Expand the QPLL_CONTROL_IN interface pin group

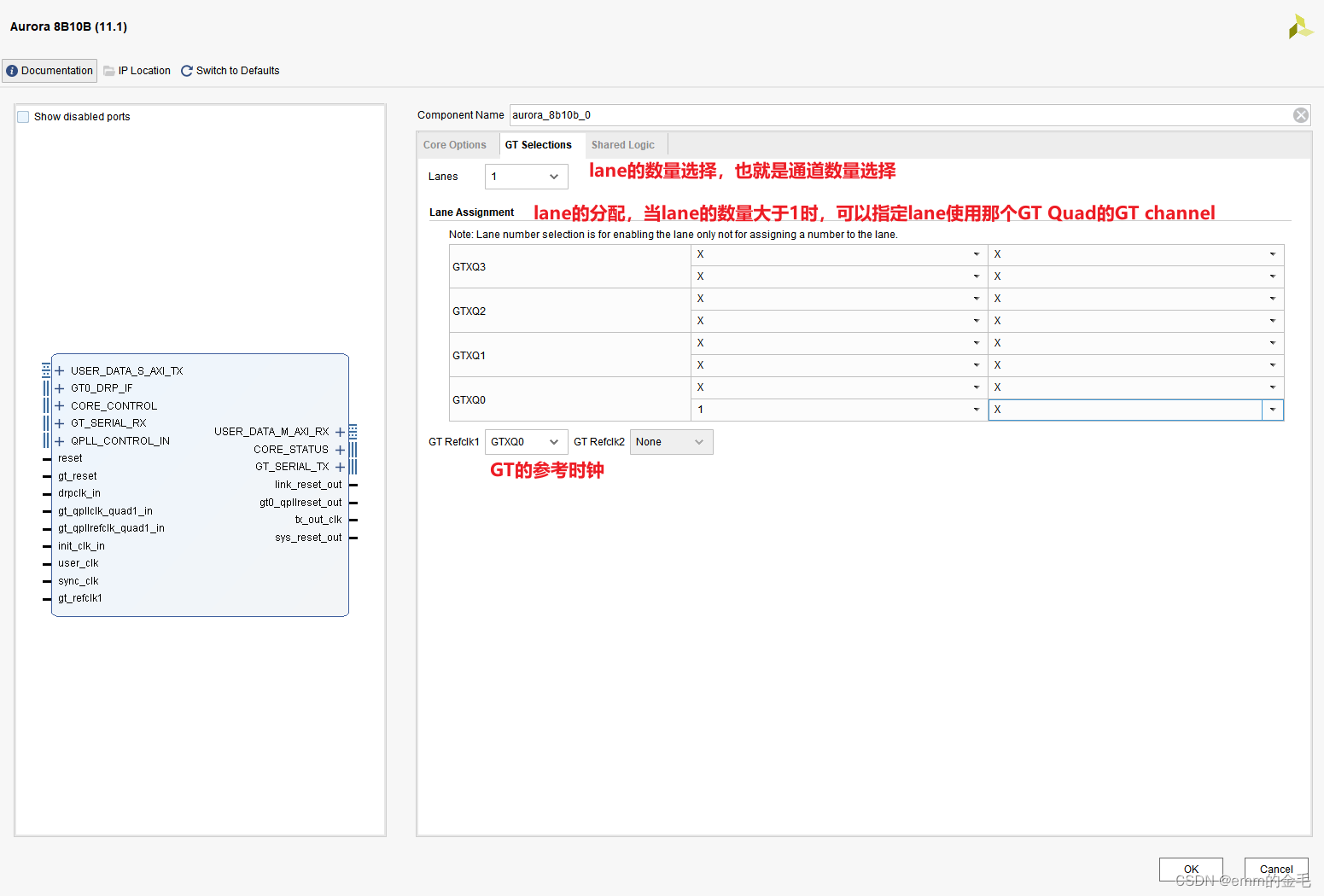click(59, 440)
